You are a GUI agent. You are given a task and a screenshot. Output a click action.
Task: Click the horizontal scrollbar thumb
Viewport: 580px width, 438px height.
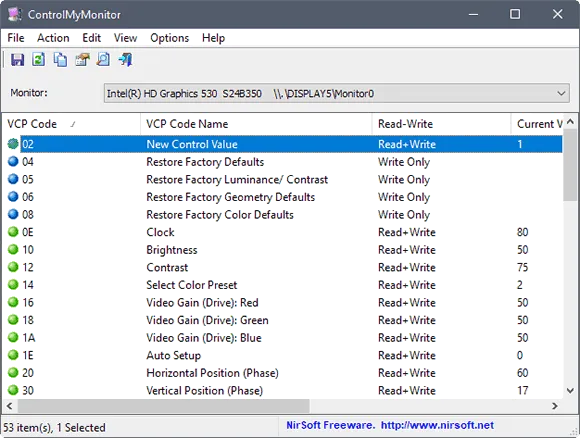point(163,406)
